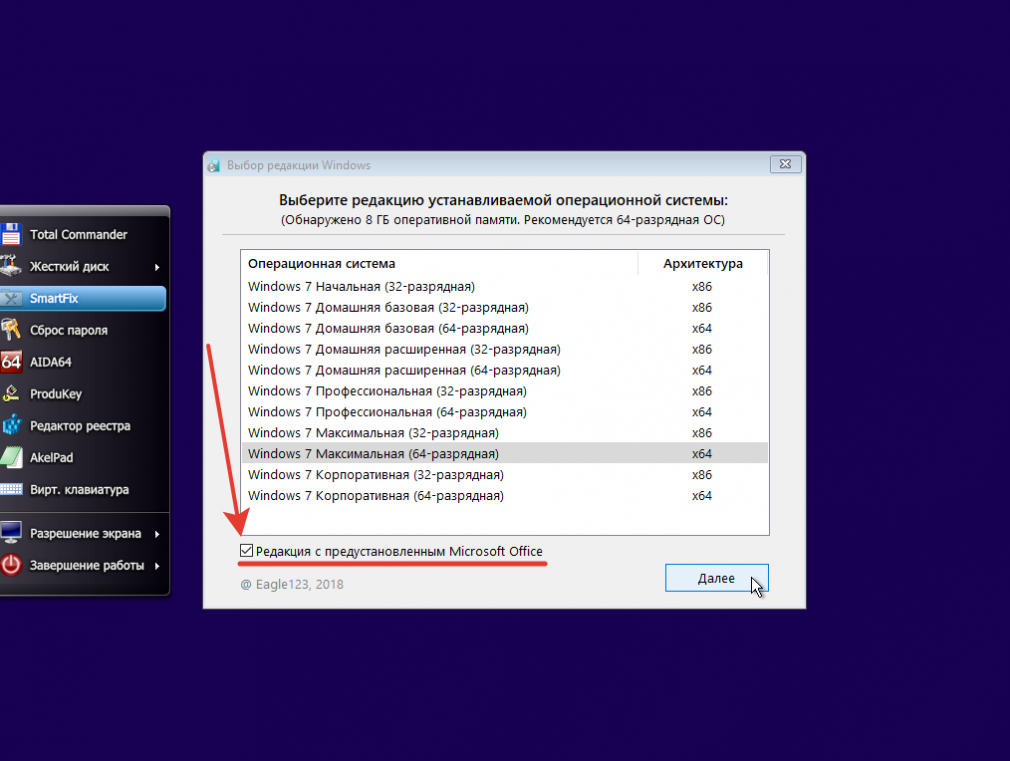Screen dimensions: 1010x761
Task: Choose ProduKey in the menu
Action: 83,394
